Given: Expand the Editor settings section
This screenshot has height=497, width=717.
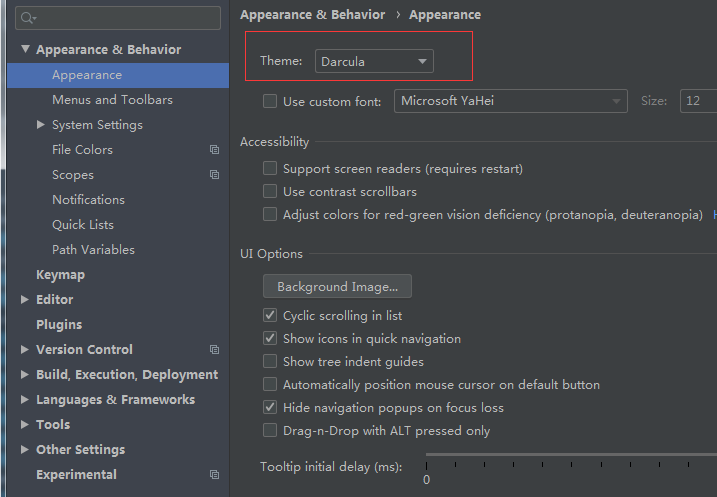Looking at the screenshot, I should click(25, 300).
